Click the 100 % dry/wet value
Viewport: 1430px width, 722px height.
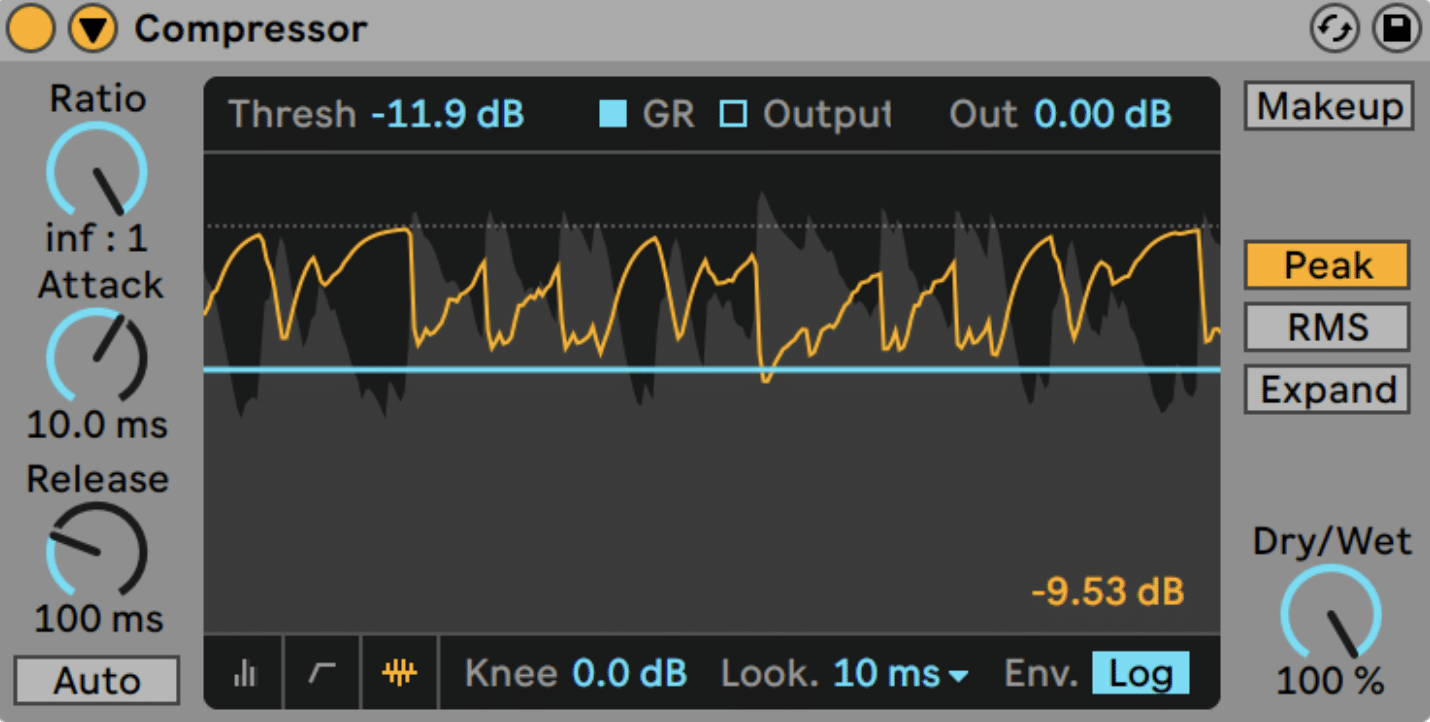tap(1331, 681)
